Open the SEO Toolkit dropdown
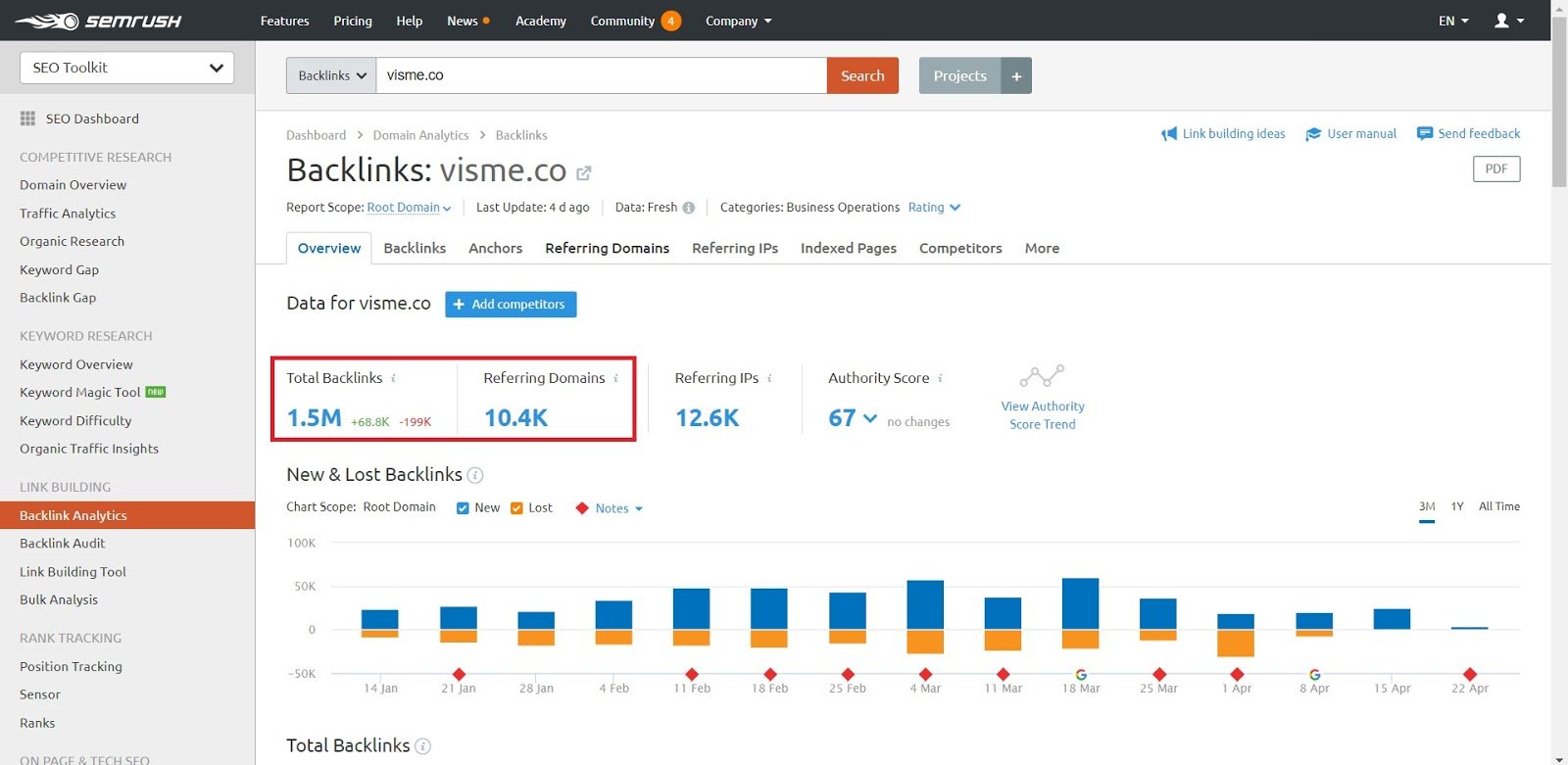Screen dimensions: 1568x765 click(x=127, y=68)
